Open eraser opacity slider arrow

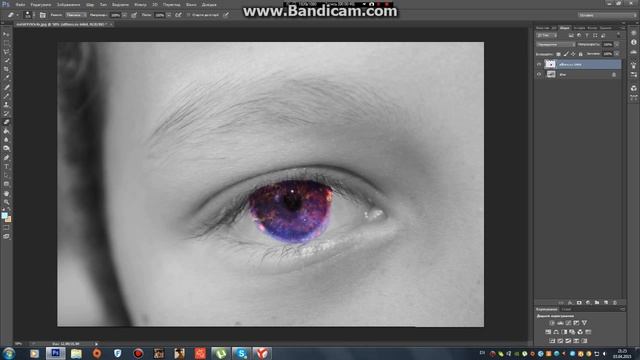(124, 15)
